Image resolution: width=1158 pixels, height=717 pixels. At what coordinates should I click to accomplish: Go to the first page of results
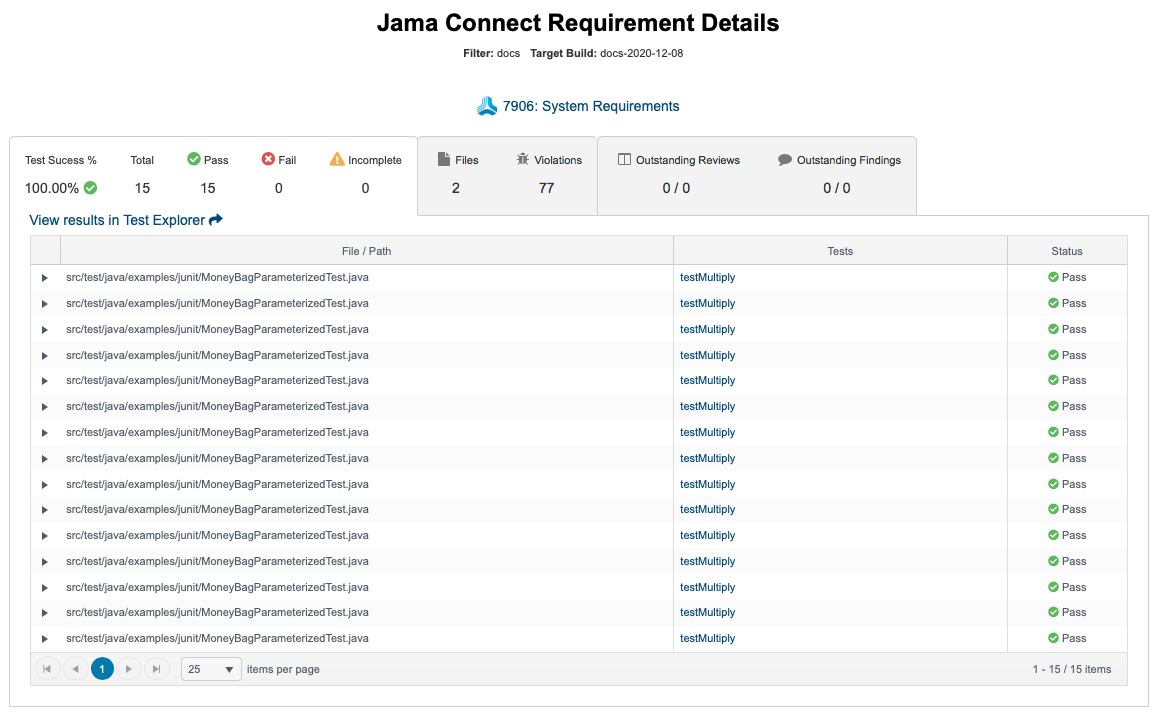pos(47,669)
